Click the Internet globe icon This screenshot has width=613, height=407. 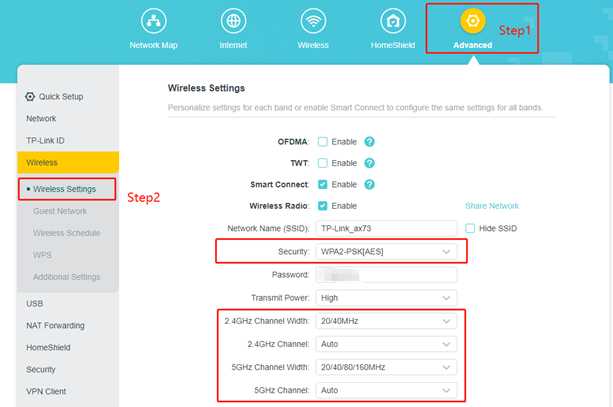pos(233,21)
